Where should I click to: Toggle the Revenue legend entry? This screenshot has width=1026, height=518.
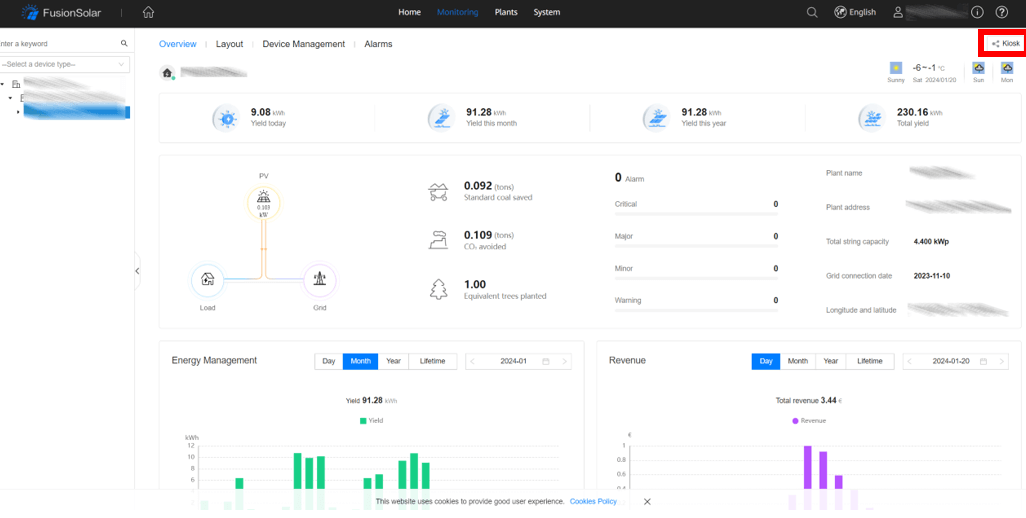[809, 421]
